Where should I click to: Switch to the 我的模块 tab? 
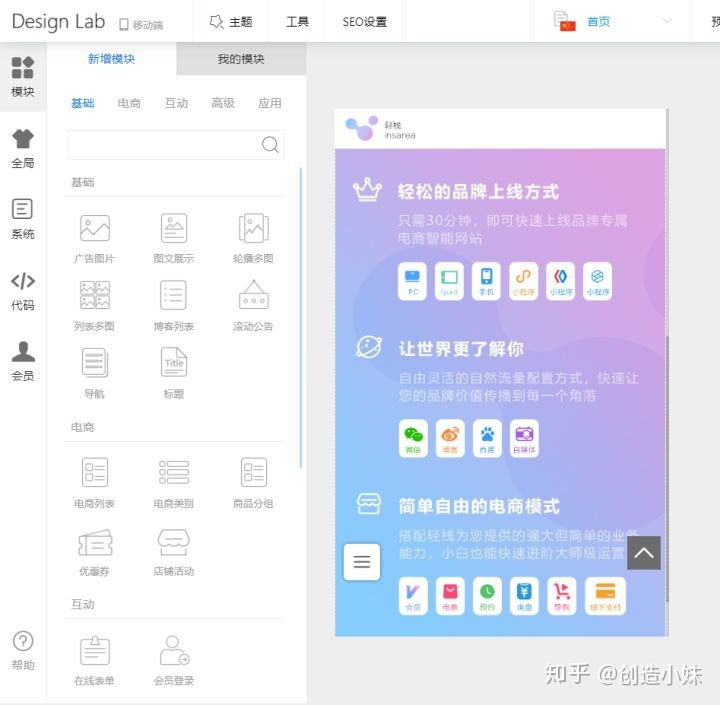tap(241, 58)
